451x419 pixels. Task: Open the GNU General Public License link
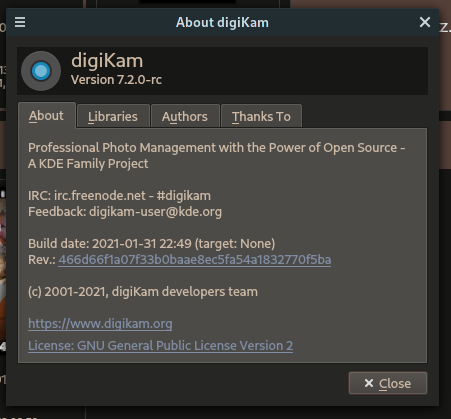160,346
